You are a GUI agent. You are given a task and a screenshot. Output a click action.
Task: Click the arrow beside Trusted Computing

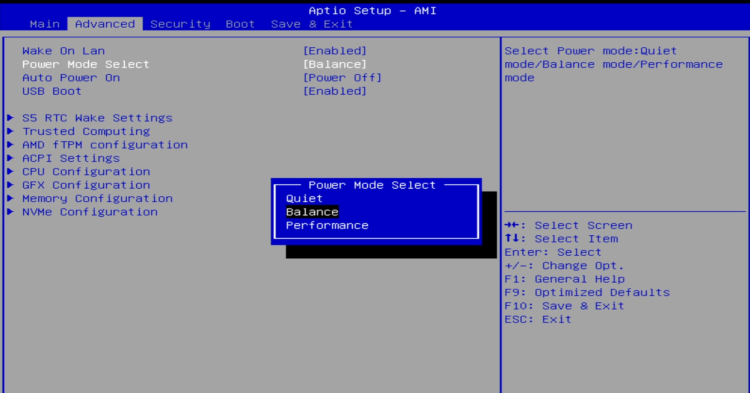(10, 131)
